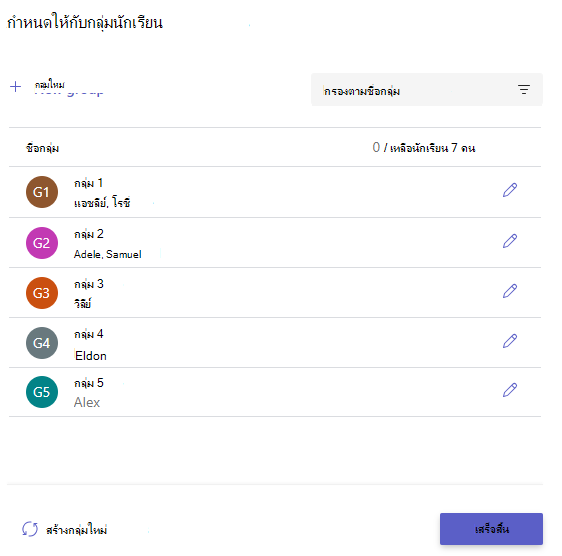Image resolution: width=562 pixels, height=556 pixels.
Task: Open edit pencil for กลุ่ม 4
Action: click(x=510, y=341)
